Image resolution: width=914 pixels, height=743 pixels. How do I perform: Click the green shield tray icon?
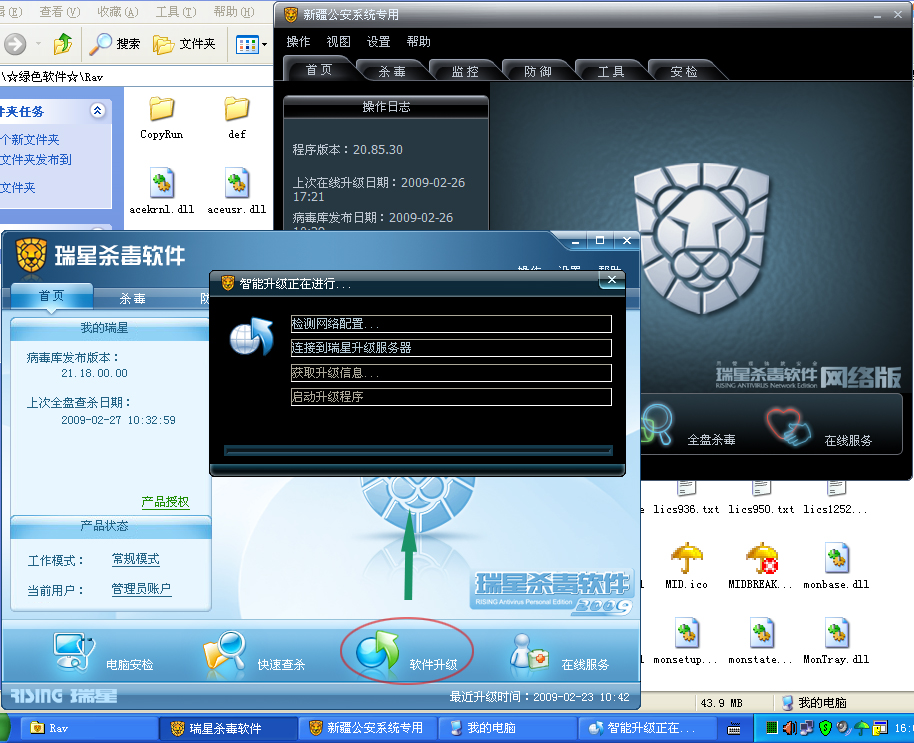(825, 727)
